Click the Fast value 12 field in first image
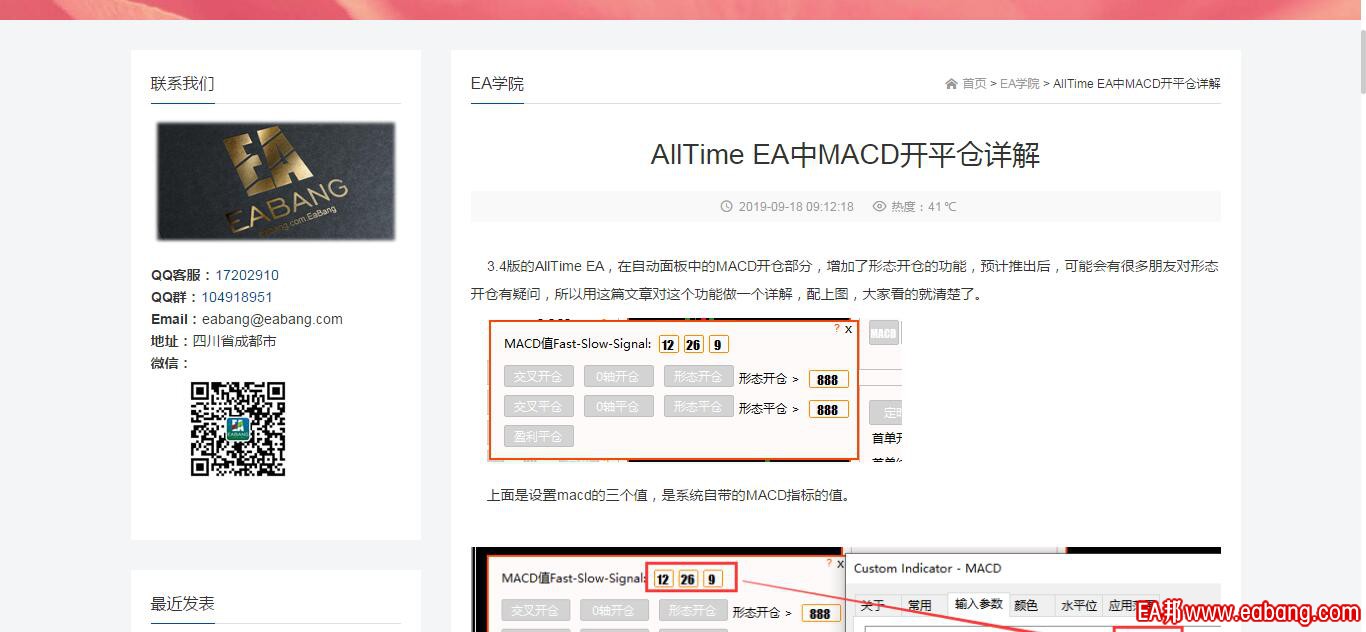The image size is (1366, 632). pyautogui.click(x=669, y=345)
